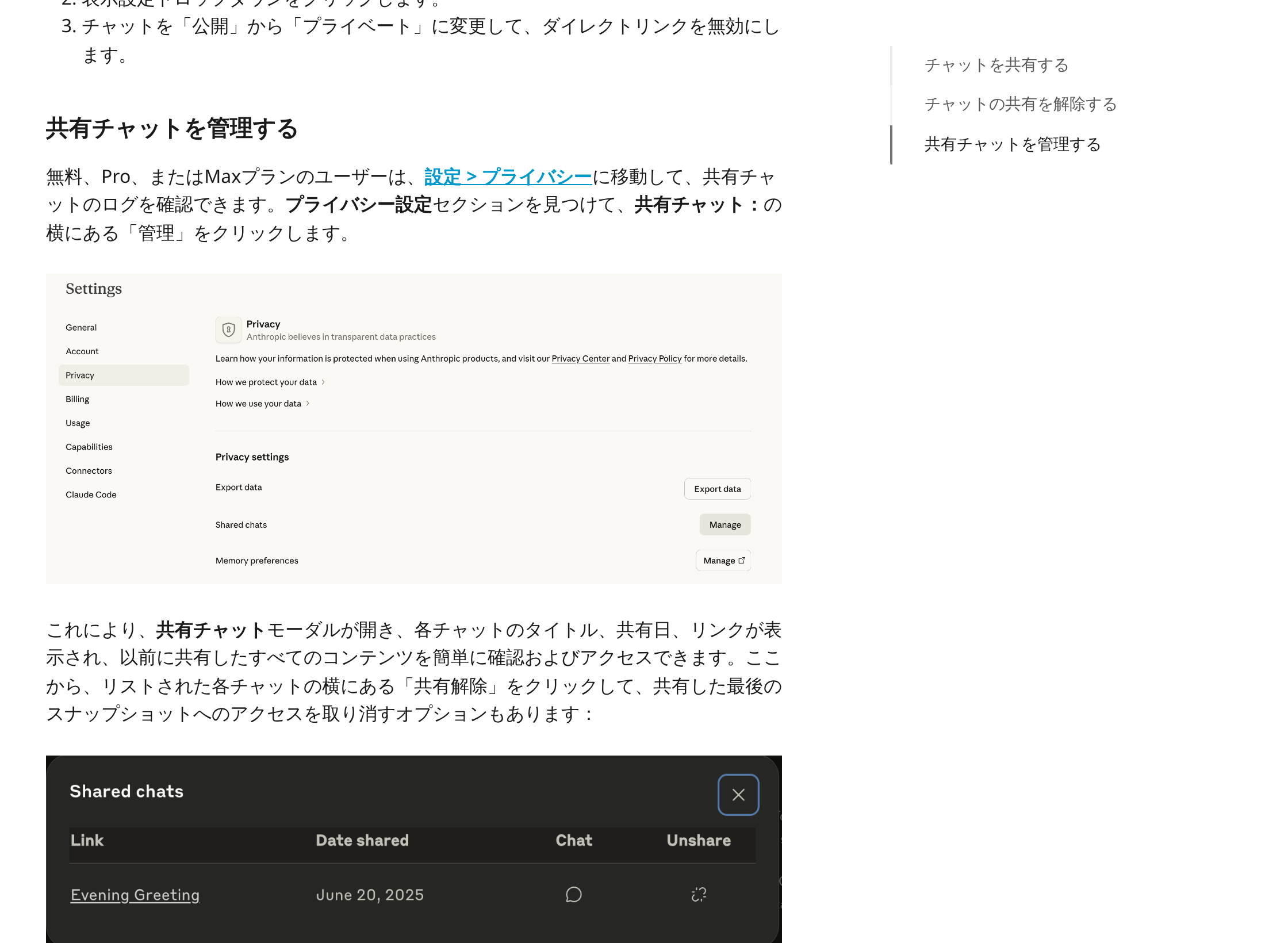Open the Evening Greeting shared link
Screen dimensions: 1288x943
(x=135, y=895)
